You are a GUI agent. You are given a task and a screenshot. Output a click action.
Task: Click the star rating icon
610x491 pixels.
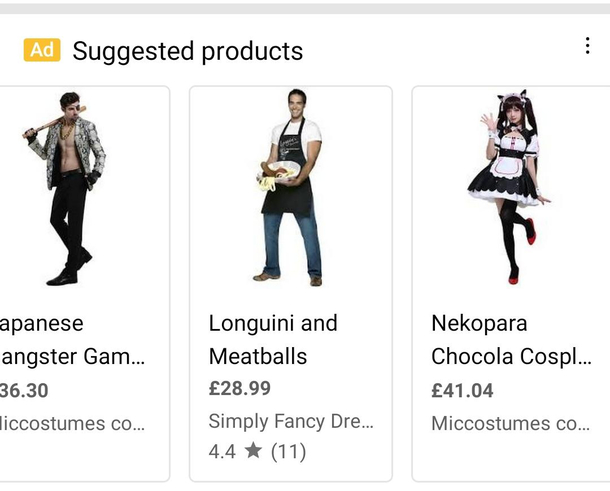253,451
